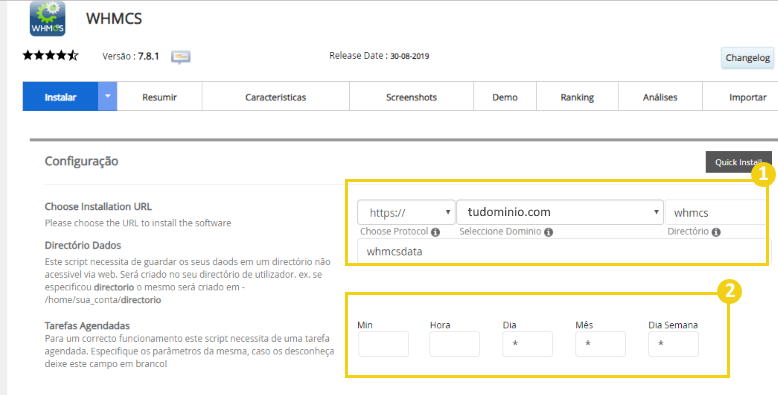
Task: Click info icon beside Choose Protocol
Action: coord(436,232)
